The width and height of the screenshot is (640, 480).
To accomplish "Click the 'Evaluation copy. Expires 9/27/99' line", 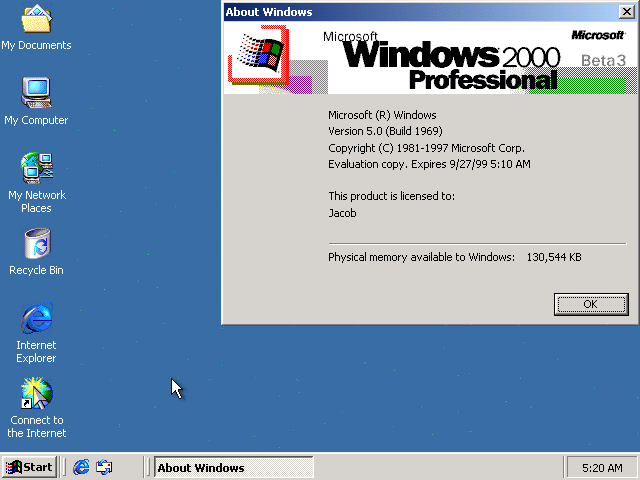I will pyautogui.click(x=429, y=164).
